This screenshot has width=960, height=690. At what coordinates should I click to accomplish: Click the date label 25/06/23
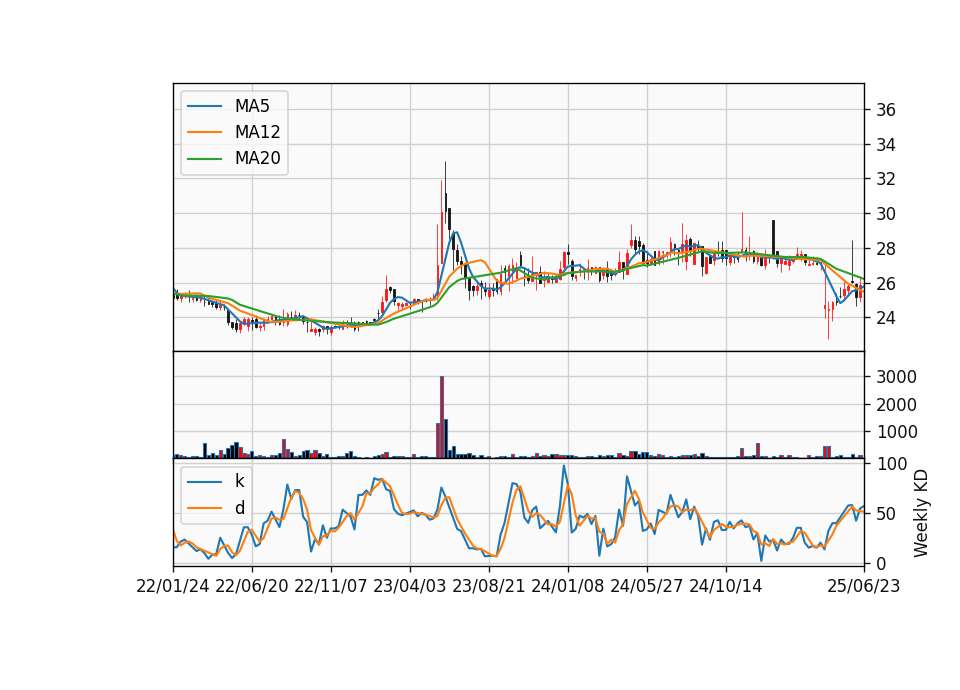pos(864,587)
